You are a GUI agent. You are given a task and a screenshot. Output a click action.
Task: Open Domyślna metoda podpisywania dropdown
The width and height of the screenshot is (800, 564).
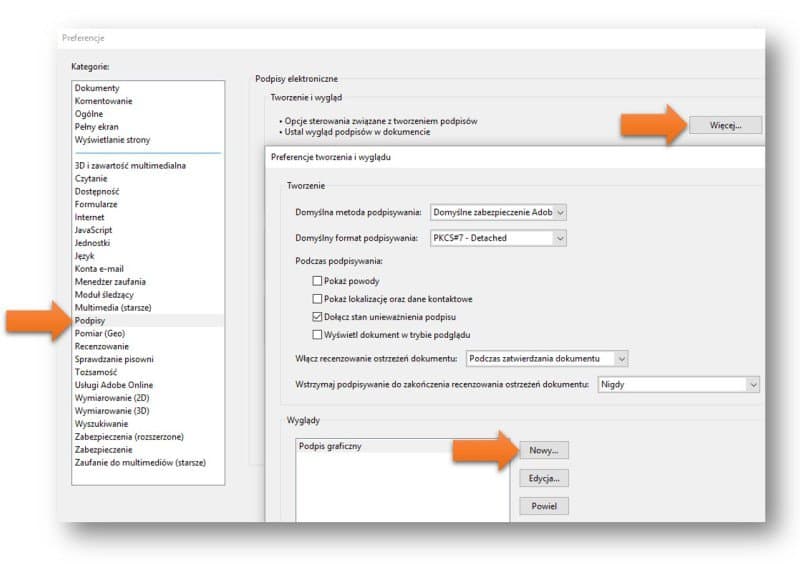tap(498, 212)
